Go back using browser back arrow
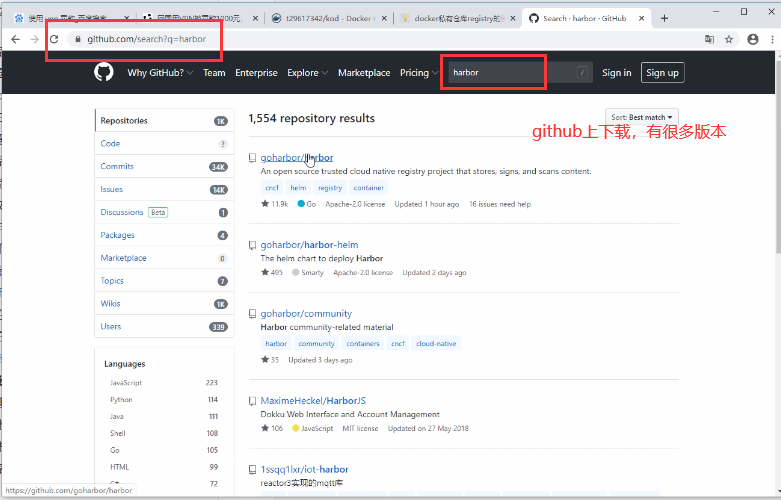 pyautogui.click(x=15, y=39)
